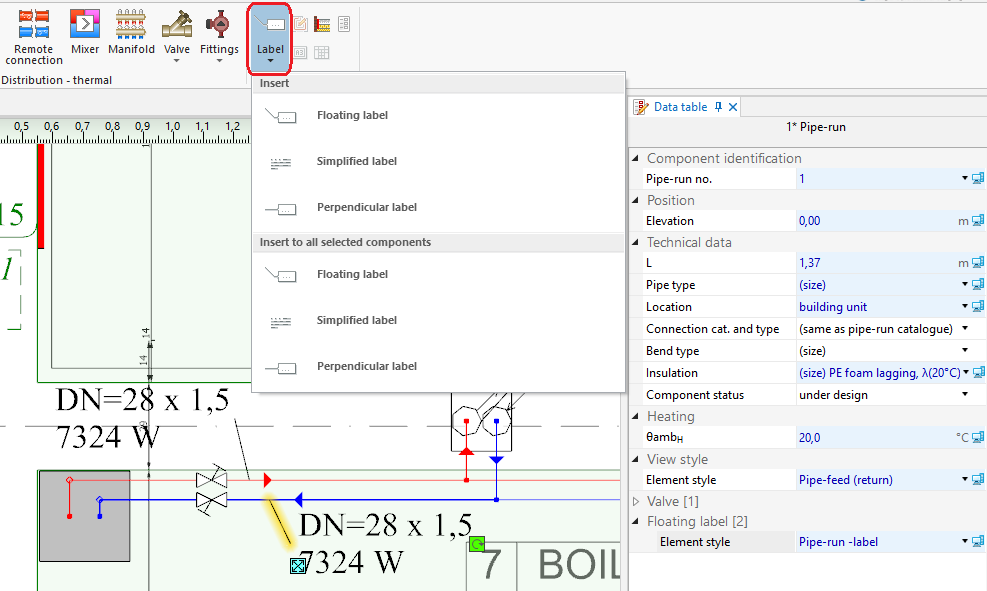The image size is (987, 591).
Task: Insert Perpendicular label to all selected components
Action: tap(366, 366)
